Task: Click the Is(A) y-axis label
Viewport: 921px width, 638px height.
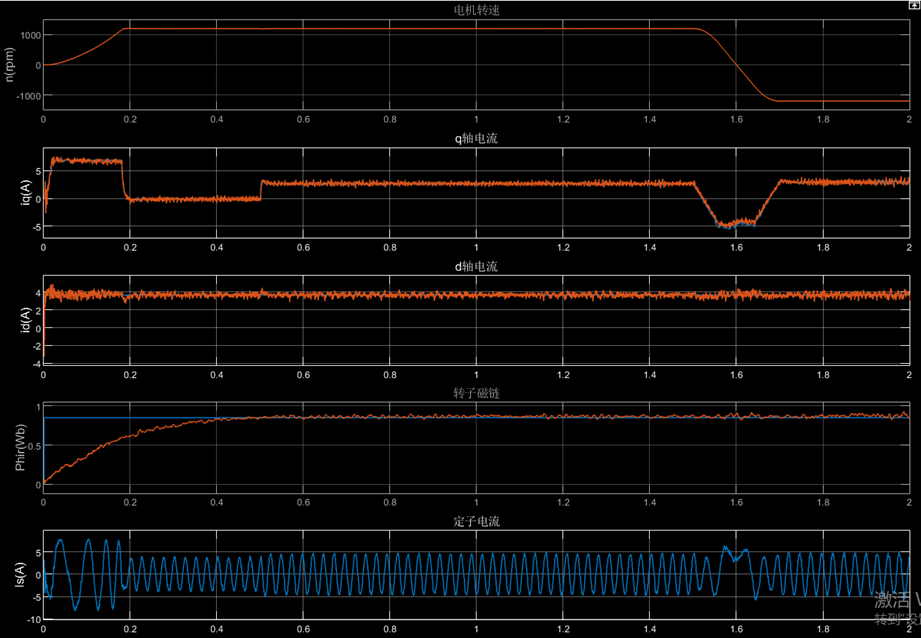Action: [x=21, y=575]
